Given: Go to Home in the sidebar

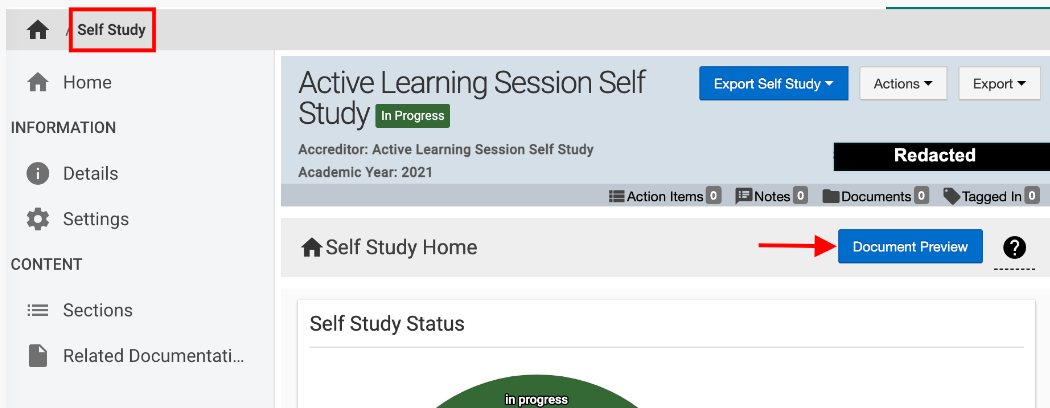Looking at the screenshot, I should [87, 82].
